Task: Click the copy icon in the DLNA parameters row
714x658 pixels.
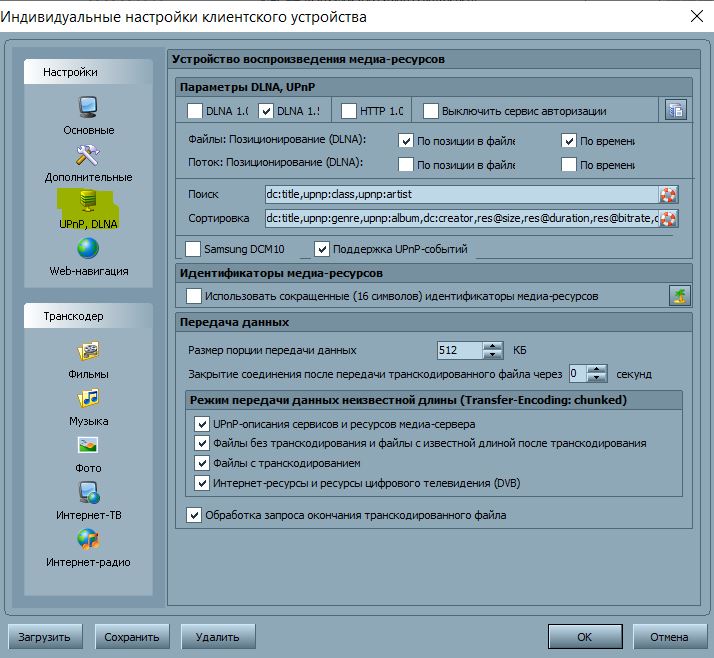Action: [675, 110]
